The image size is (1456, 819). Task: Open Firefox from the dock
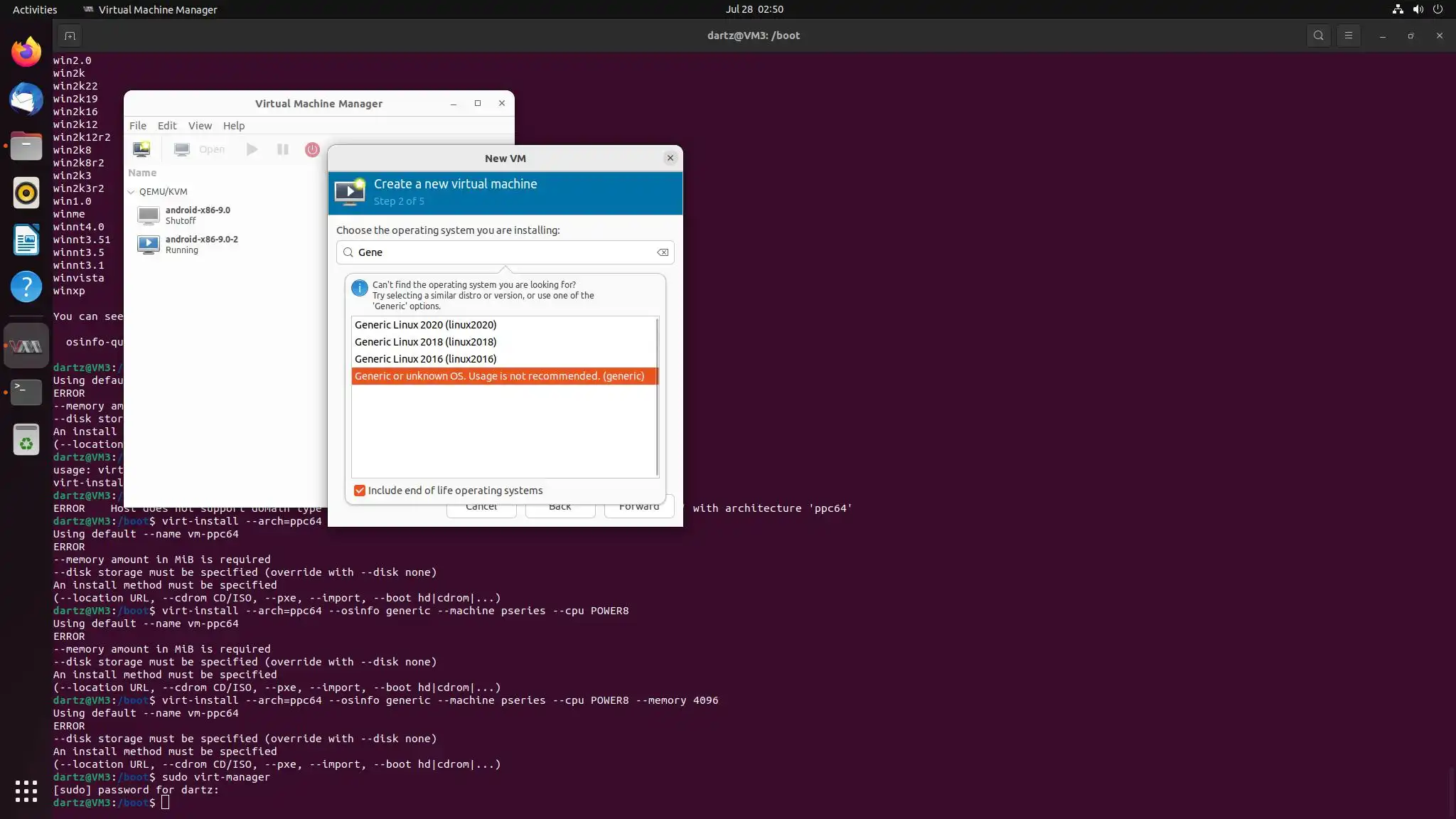coord(26,52)
